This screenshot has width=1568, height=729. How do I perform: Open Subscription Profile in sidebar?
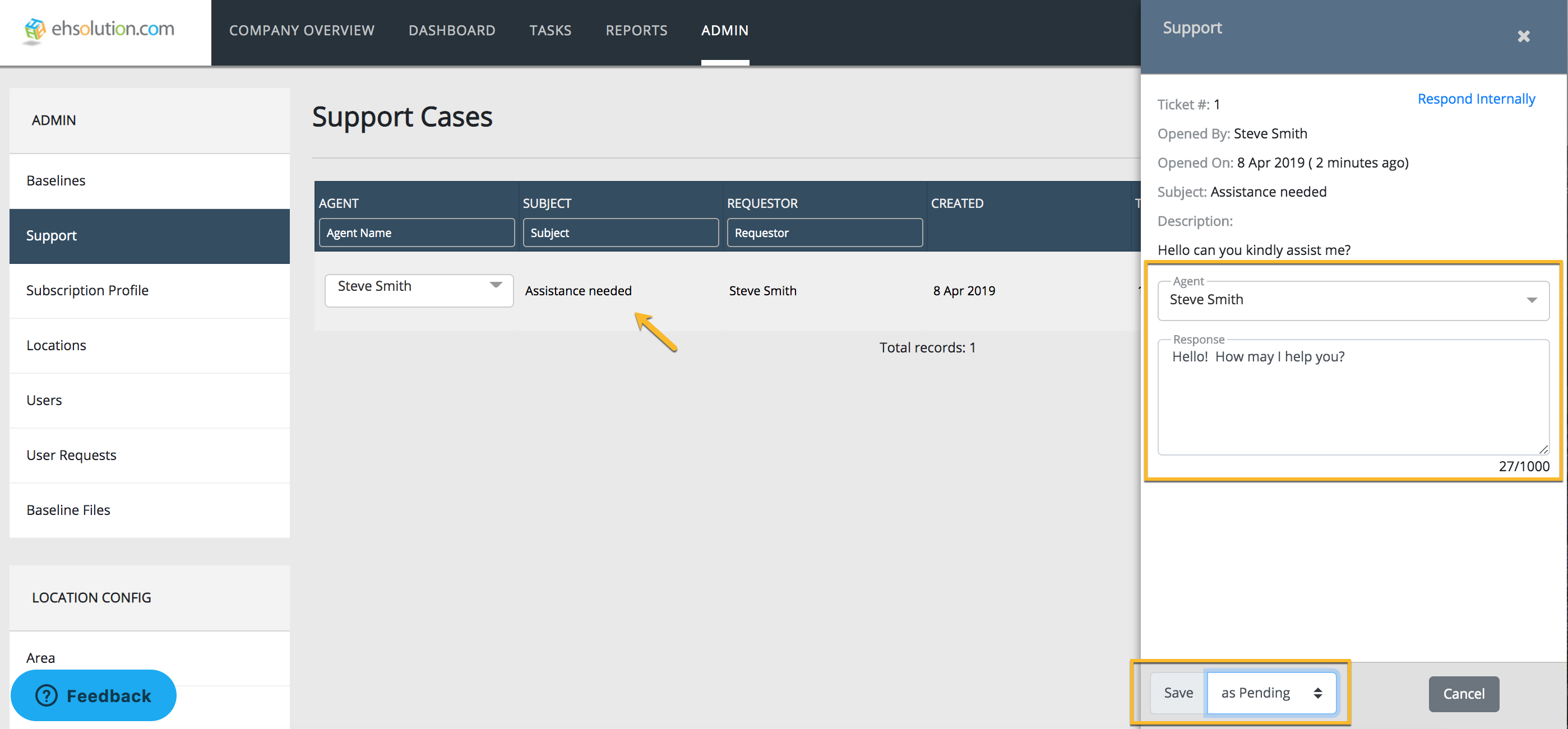pos(150,291)
